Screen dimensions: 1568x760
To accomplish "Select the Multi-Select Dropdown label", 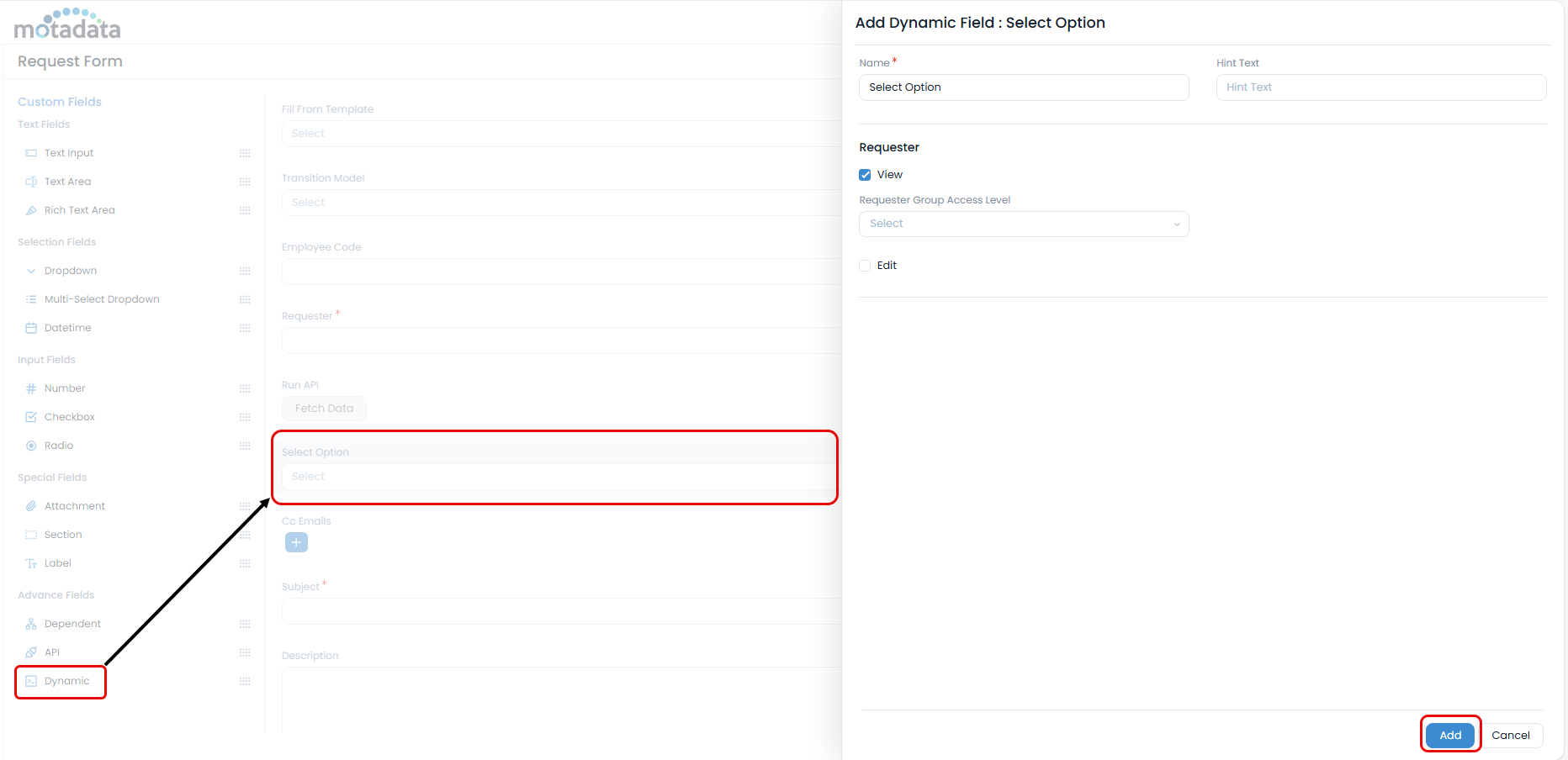I will click(x=102, y=299).
